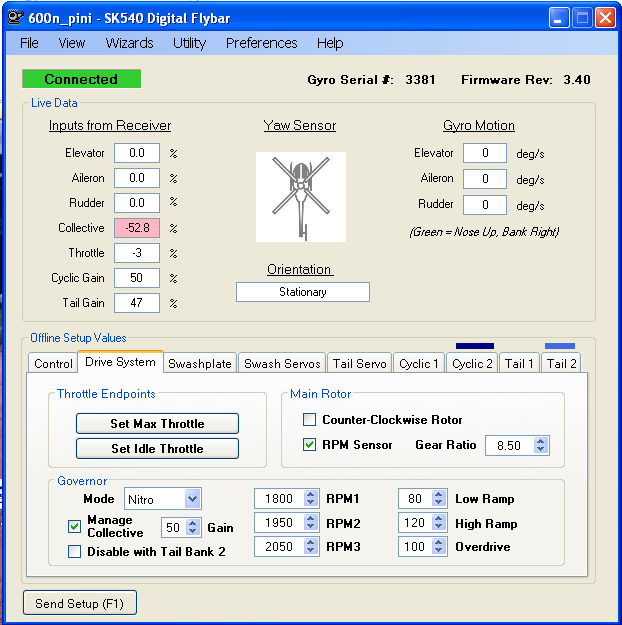Click the Gyro Motion Elevator value box
The width and height of the screenshot is (622, 625).
[485, 153]
